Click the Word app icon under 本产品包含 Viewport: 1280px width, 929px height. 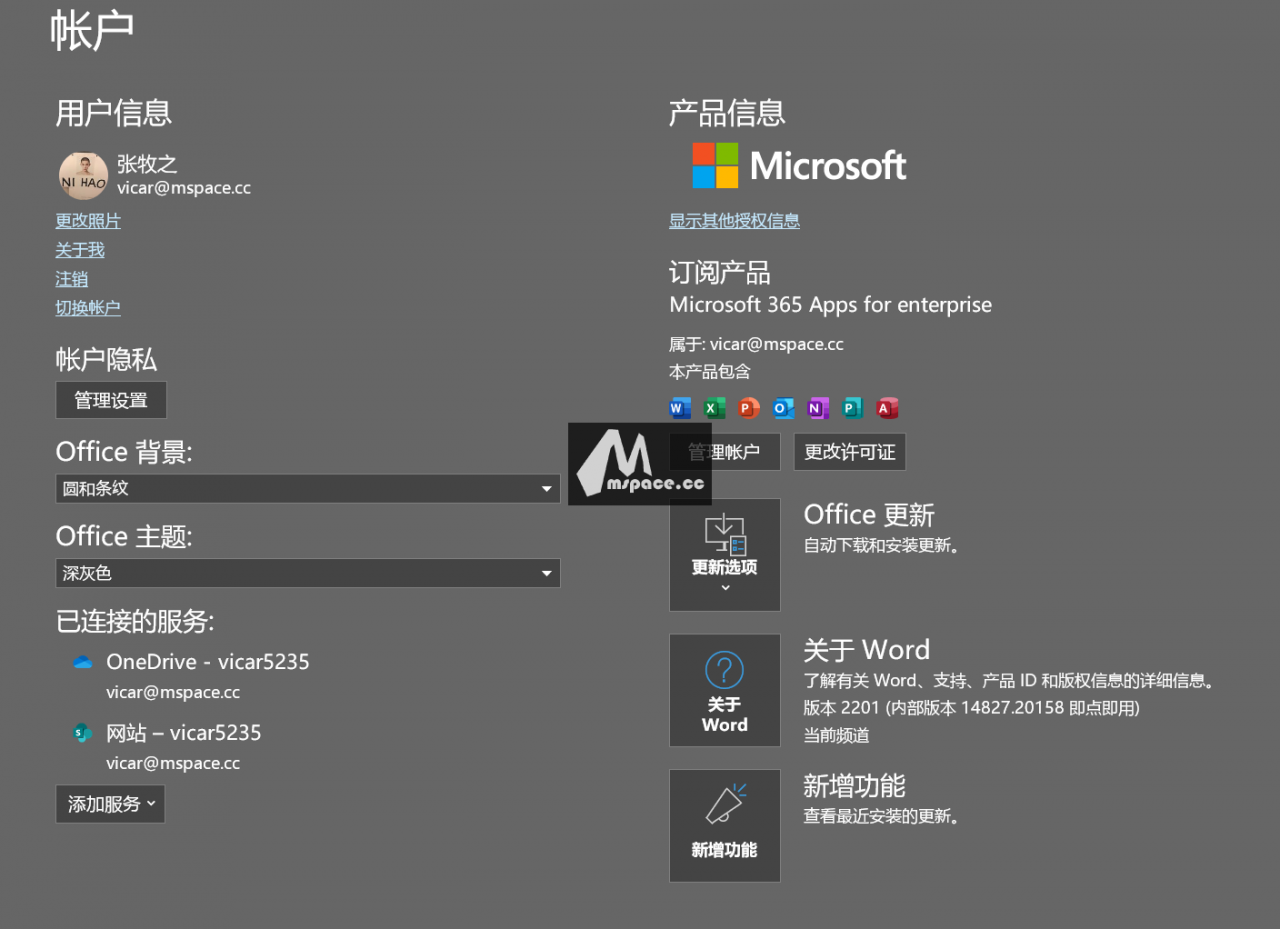tap(680, 408)
